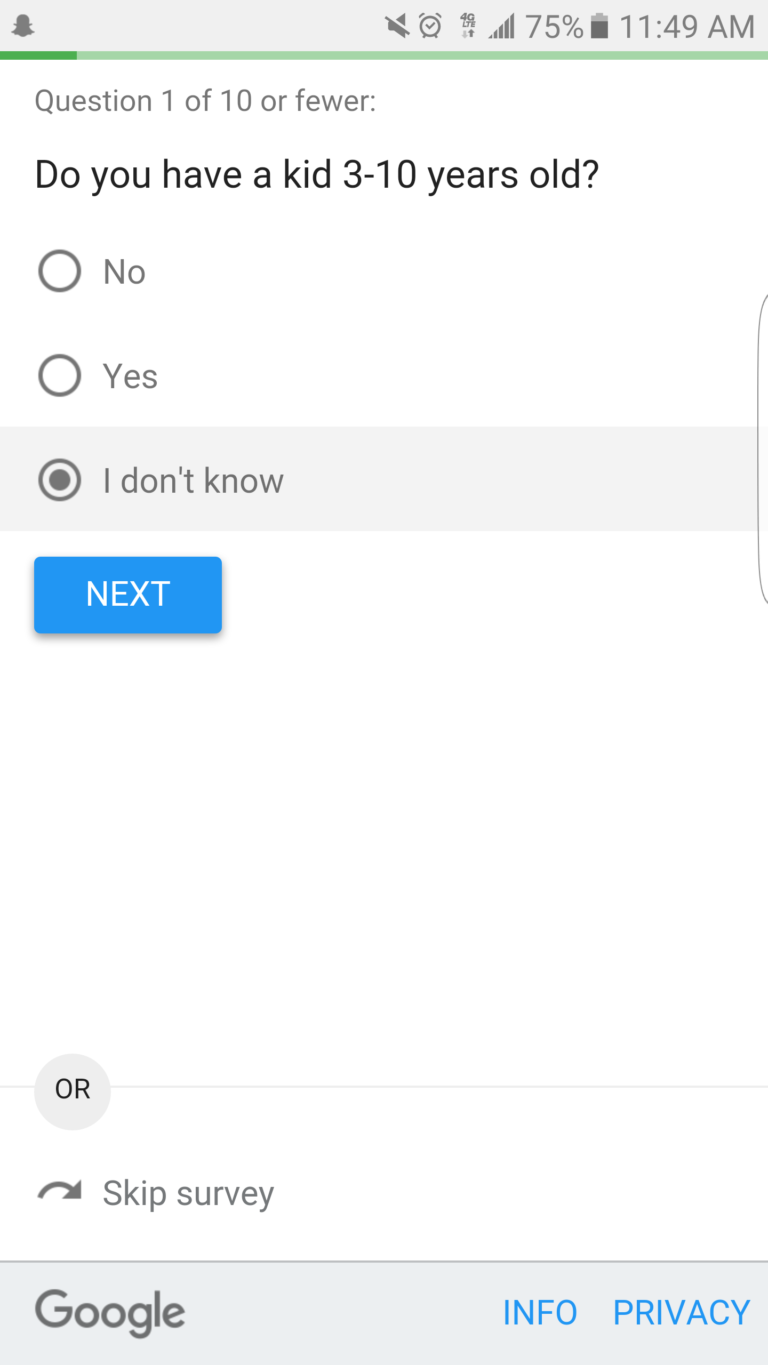Viewport: 768px width, 1365px height.
Task: Open the INFO link
Action: 540,1312
